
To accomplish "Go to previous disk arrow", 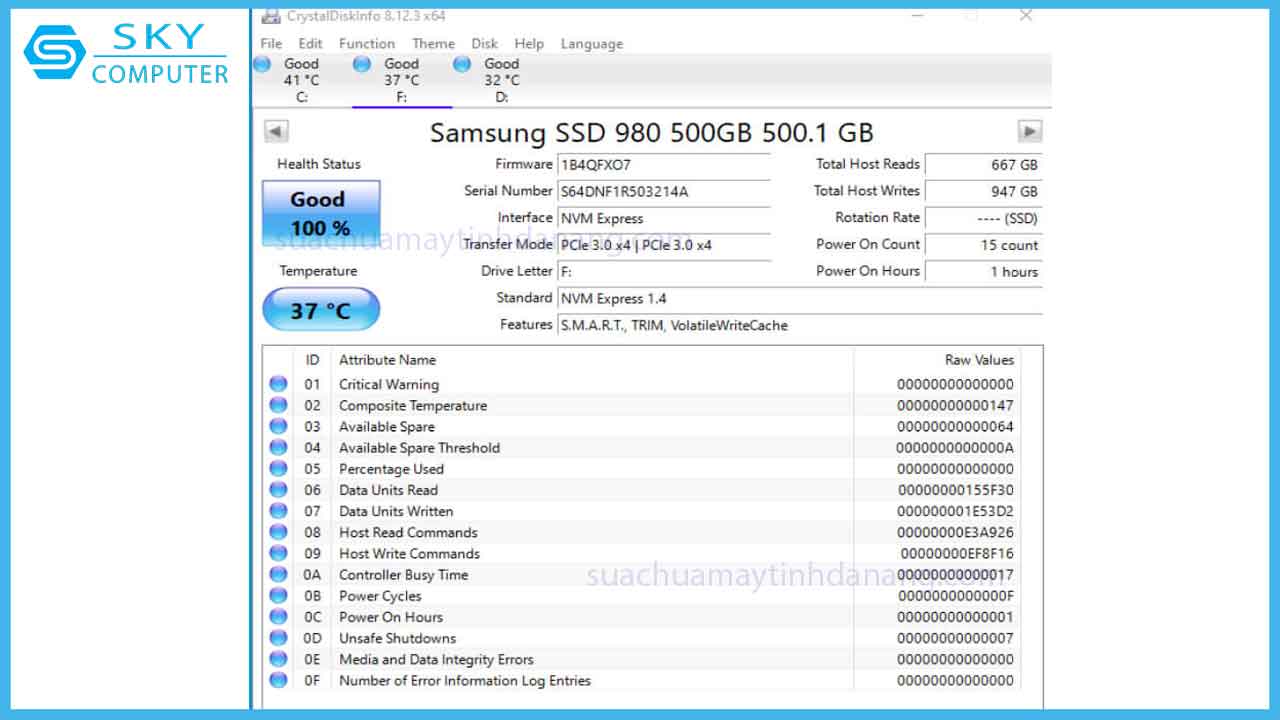I will pyautogui.click(x=276, y=131).
